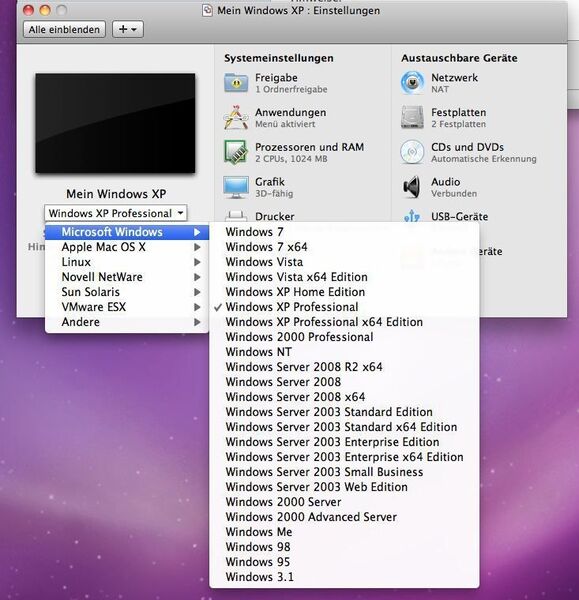The image size is (579, 600).
Task: Open Prozessoren und RAM chip icon
Action: pyautogui.click(x=236, y=152)
